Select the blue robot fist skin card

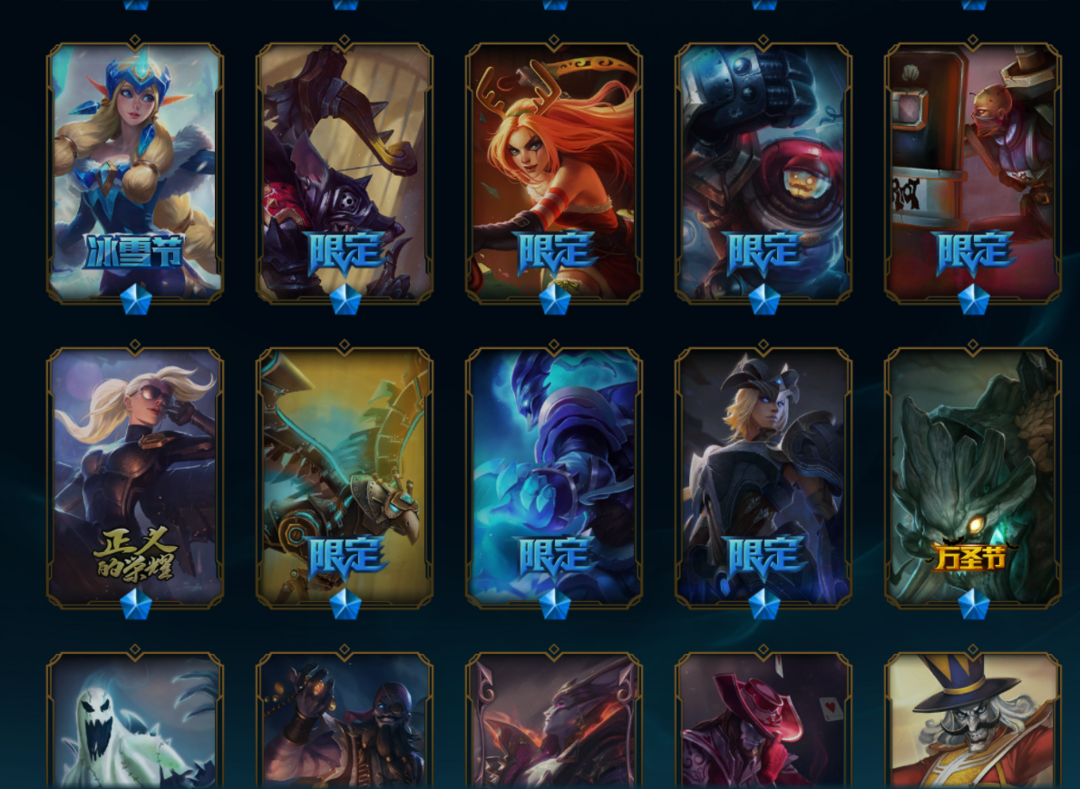(x=763, y=172)
